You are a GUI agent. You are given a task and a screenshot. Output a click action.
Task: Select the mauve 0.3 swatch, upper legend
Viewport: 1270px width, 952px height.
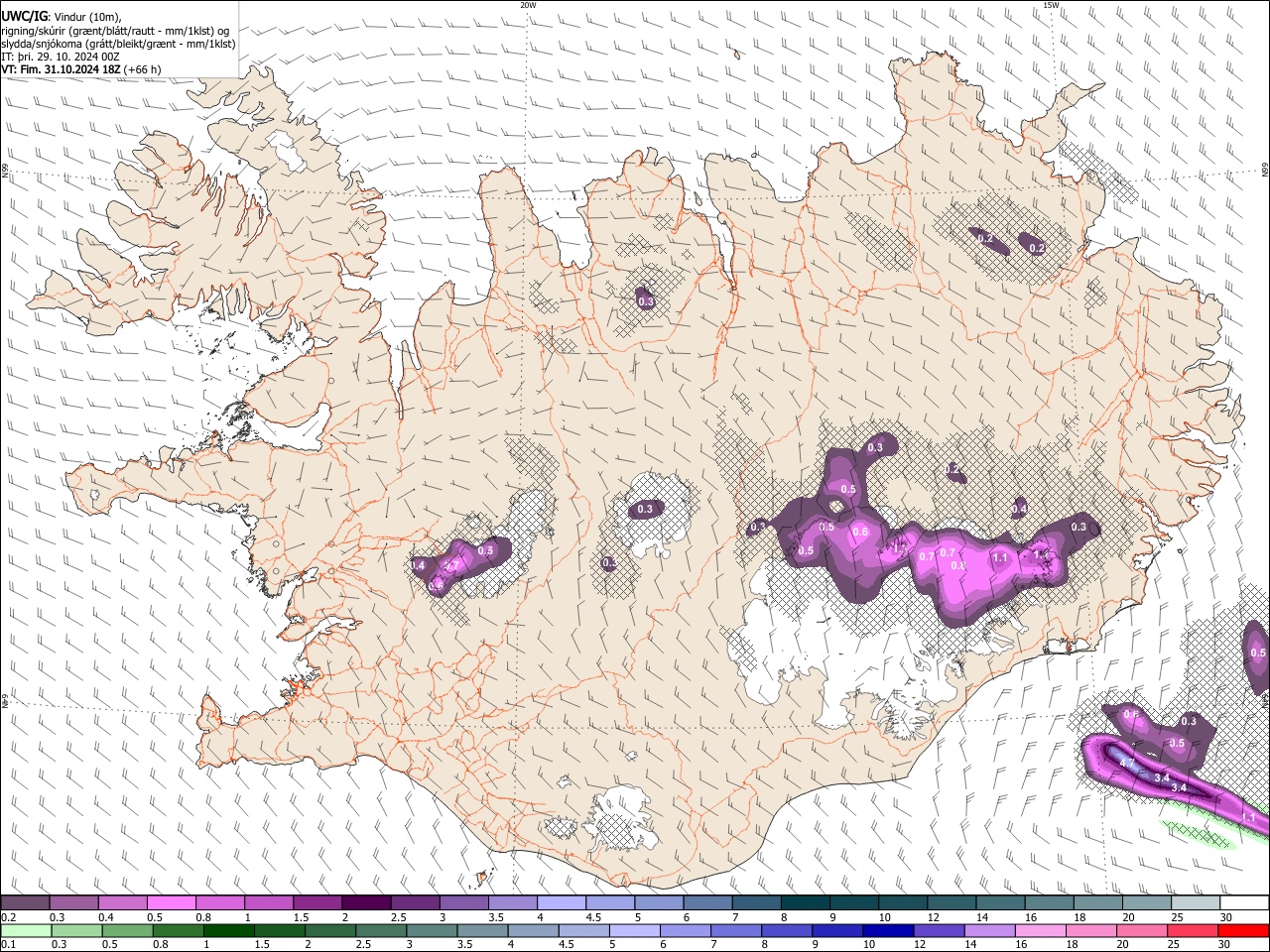[x=73, y=902]
